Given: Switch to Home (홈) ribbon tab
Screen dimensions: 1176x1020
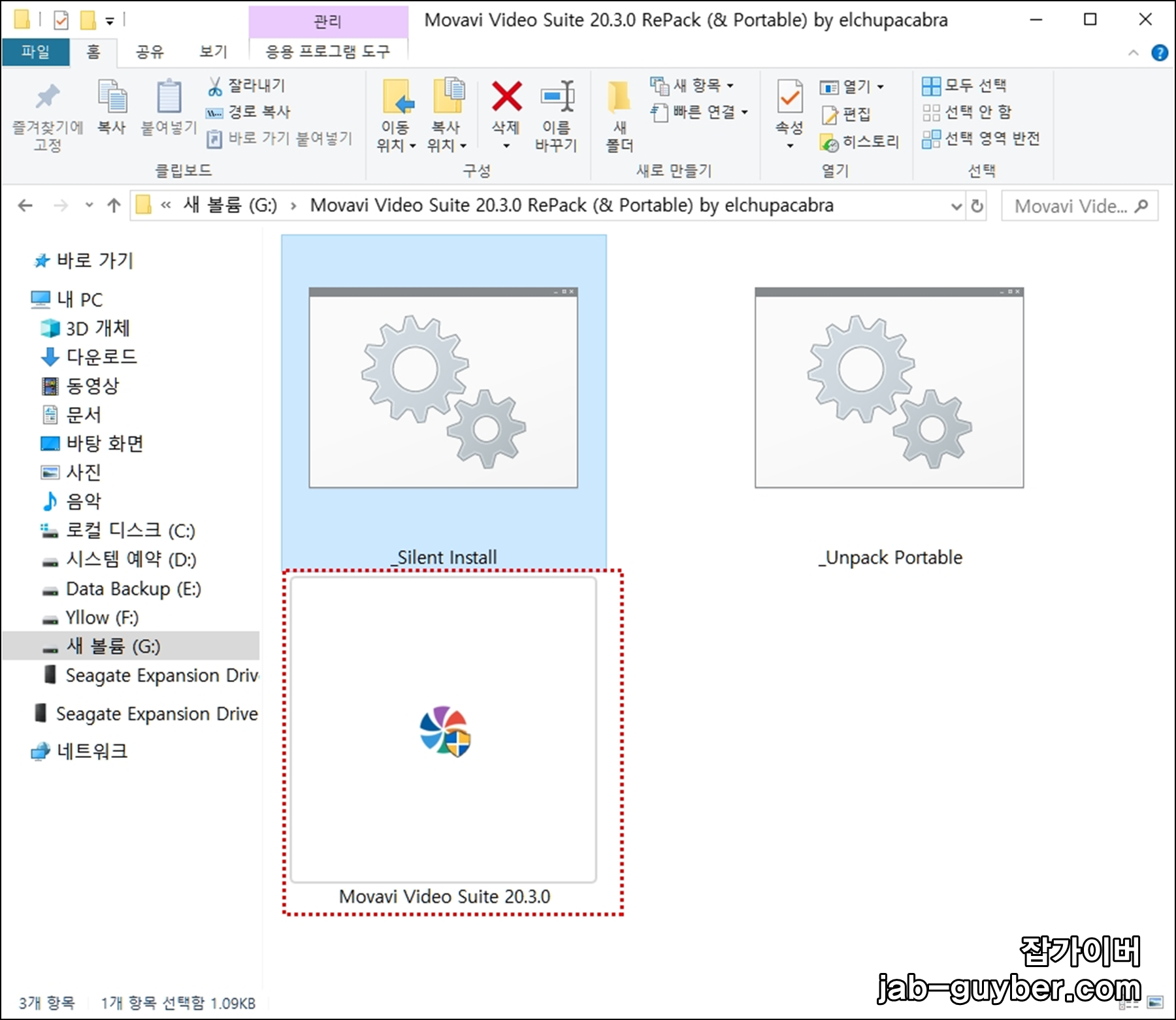Looking at the screenshot, I should click(94, 52).
